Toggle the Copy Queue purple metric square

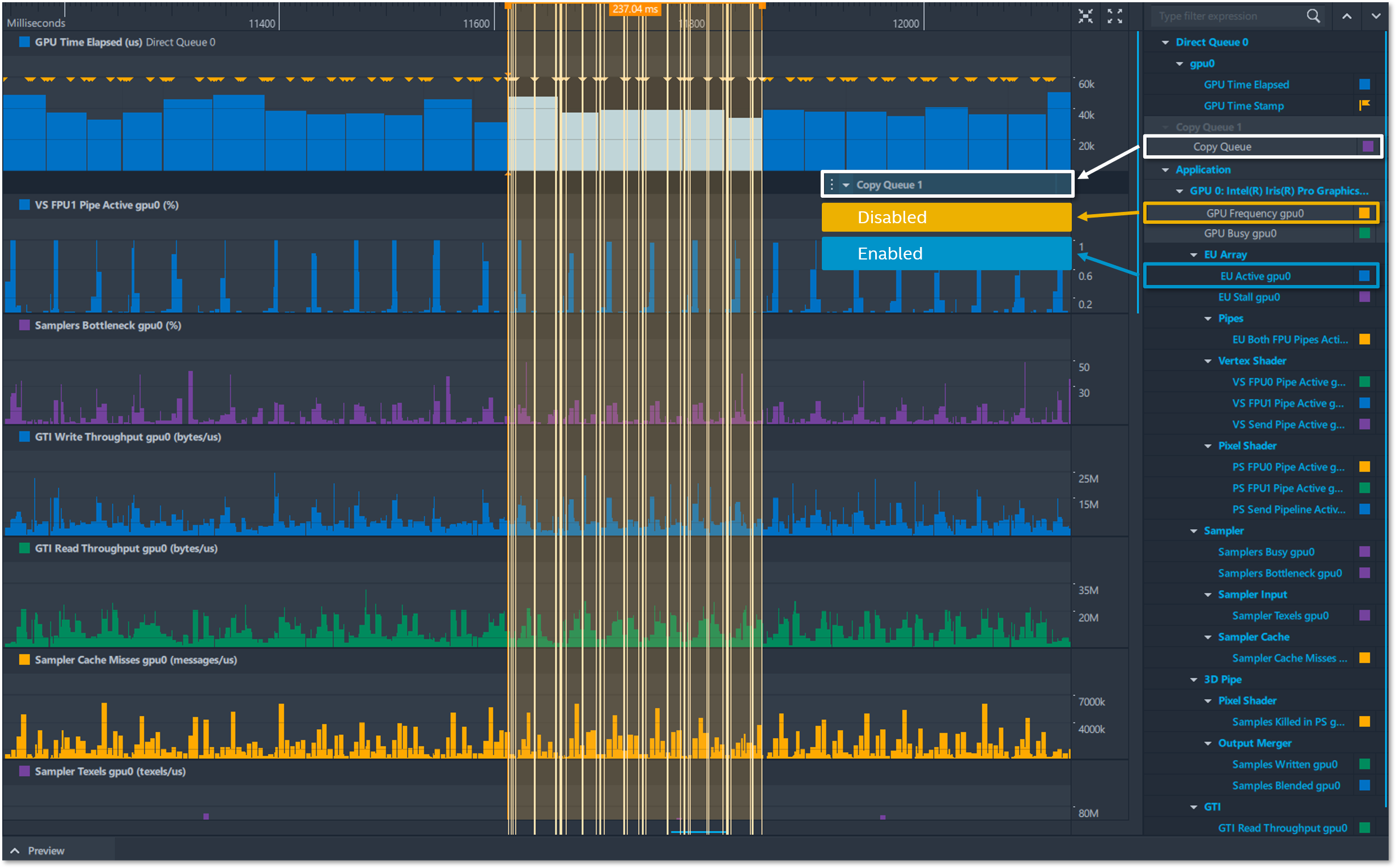pyautogui.click(x=1368, y=146)
